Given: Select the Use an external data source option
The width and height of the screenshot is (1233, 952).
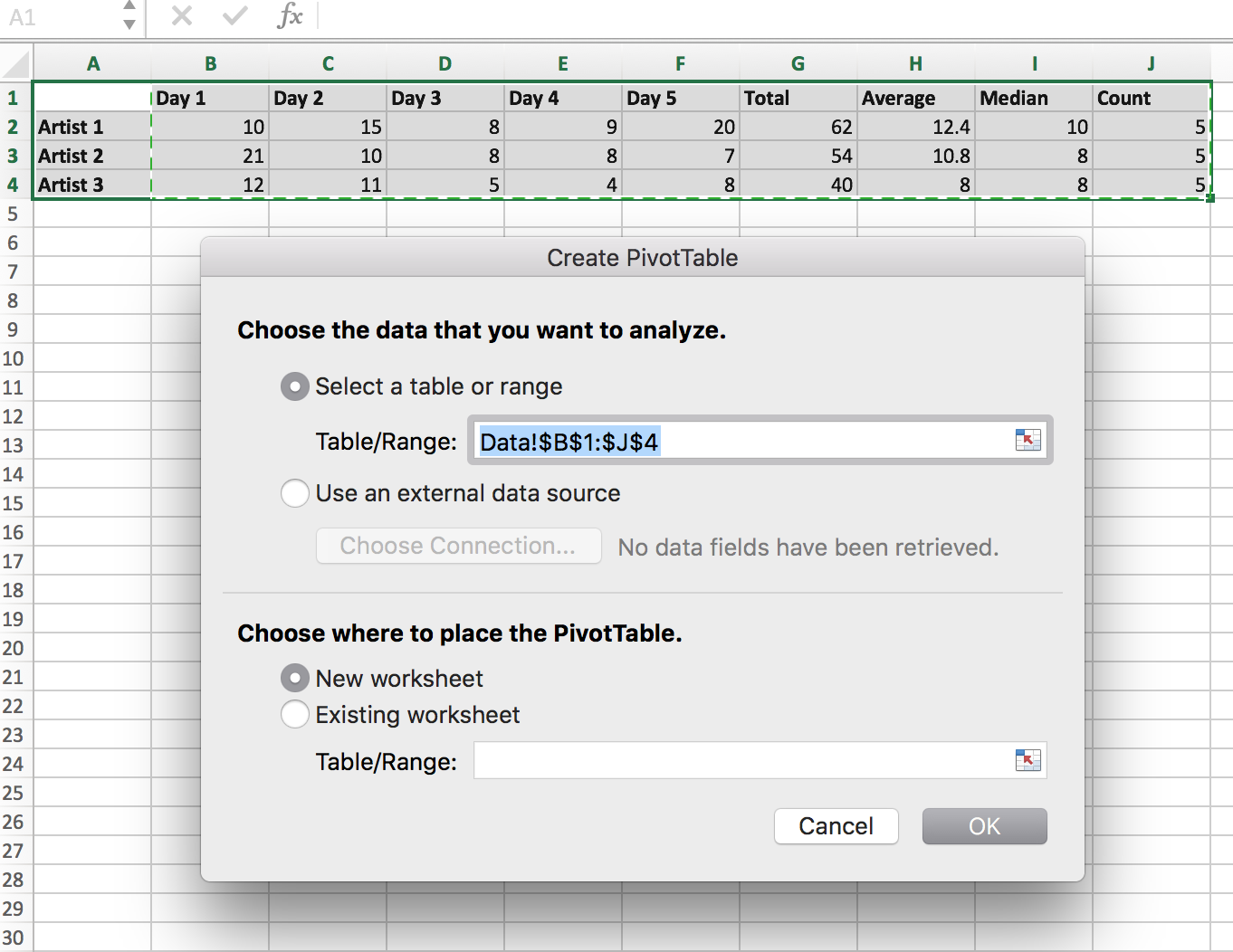Looking at the screenshot, I should pos(294,493).
